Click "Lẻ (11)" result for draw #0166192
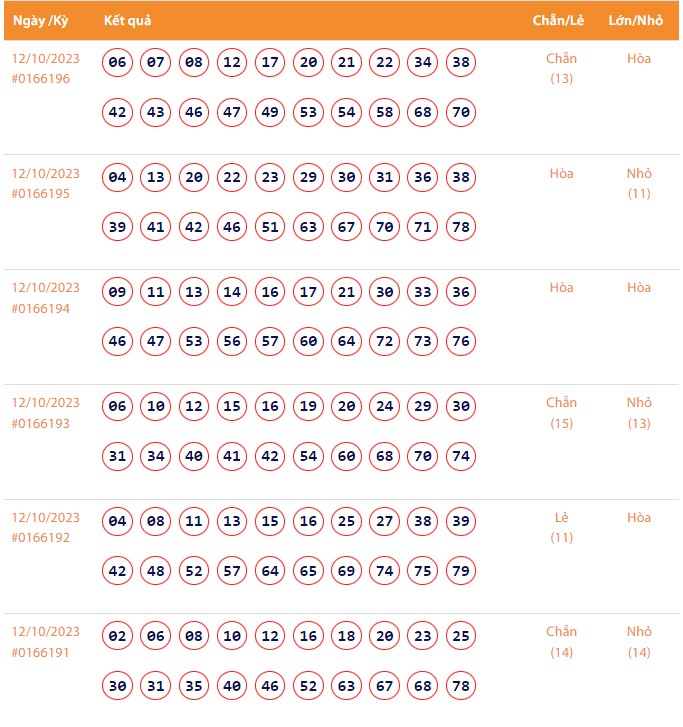Image resolution: width=683 pixels, height=727 pixels. click(561, 527)
